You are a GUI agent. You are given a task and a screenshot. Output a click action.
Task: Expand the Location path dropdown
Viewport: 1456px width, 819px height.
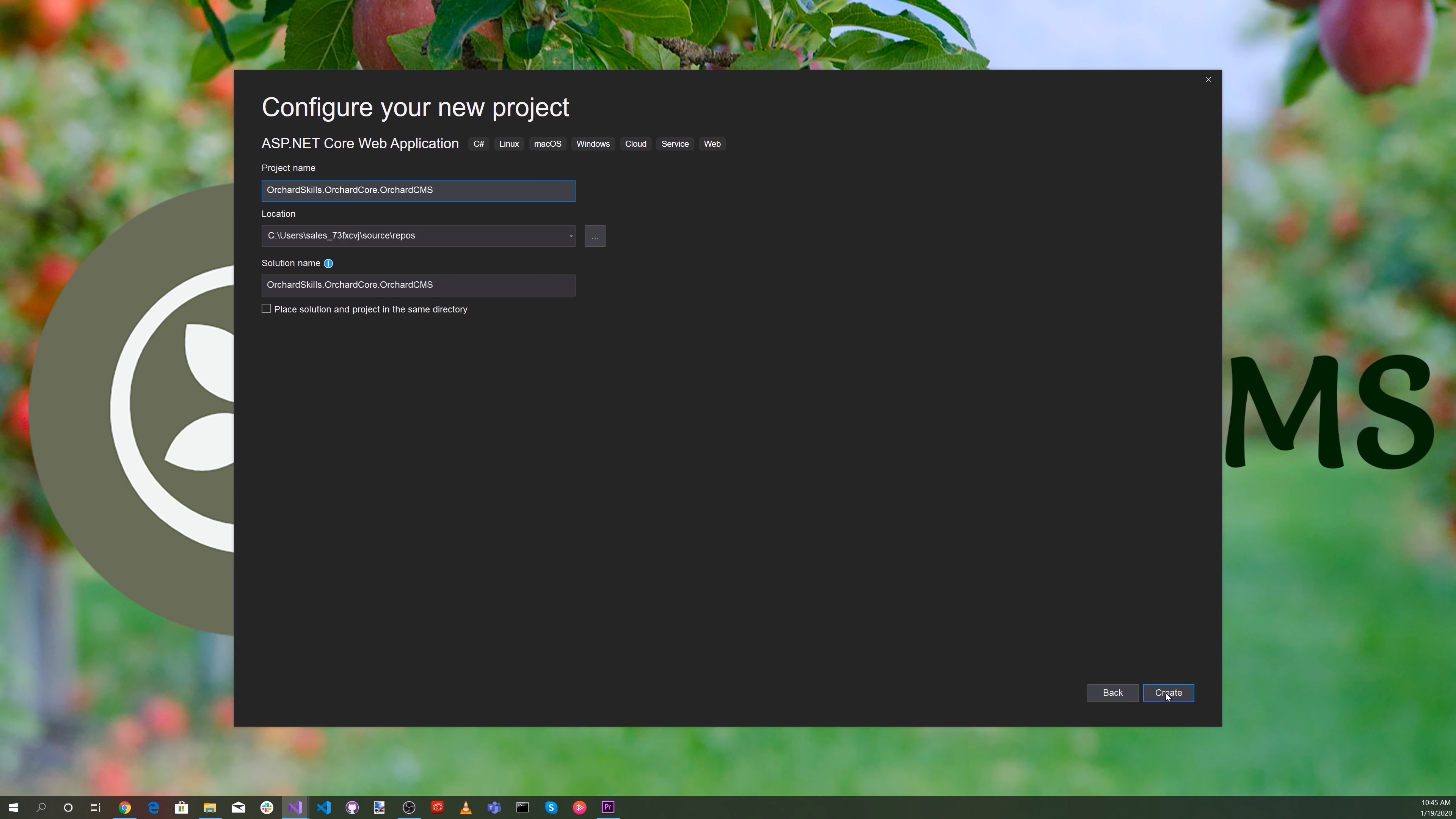(x=570, y=236)
